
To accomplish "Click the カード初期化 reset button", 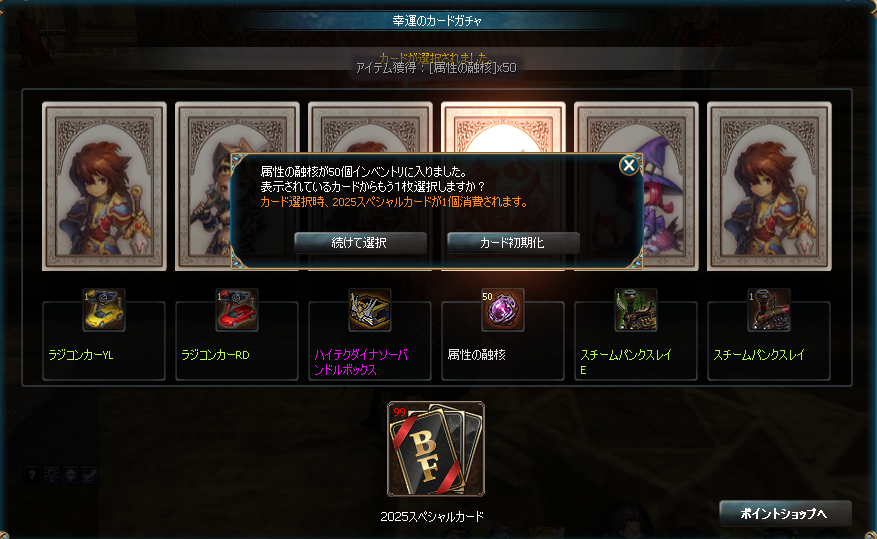I will [513, 243].
